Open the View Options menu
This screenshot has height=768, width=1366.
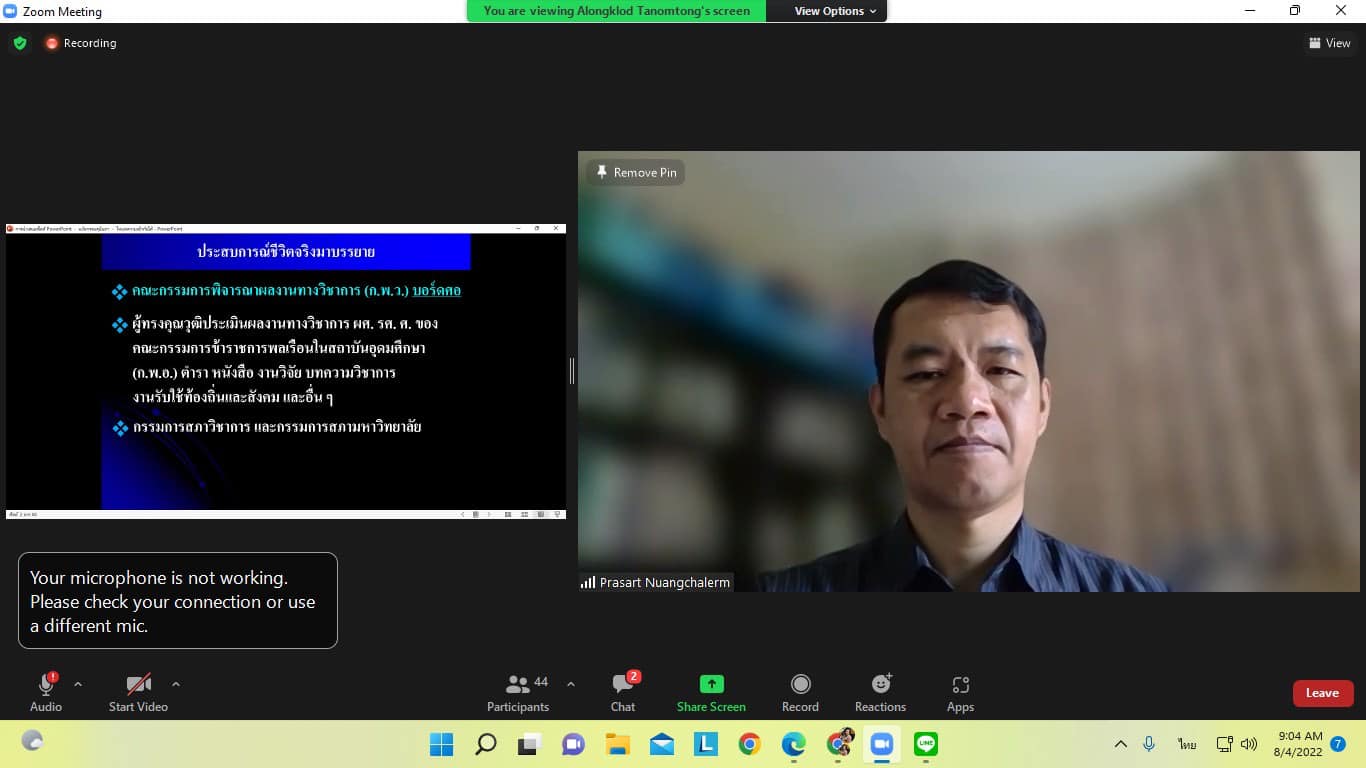(835, 11)
